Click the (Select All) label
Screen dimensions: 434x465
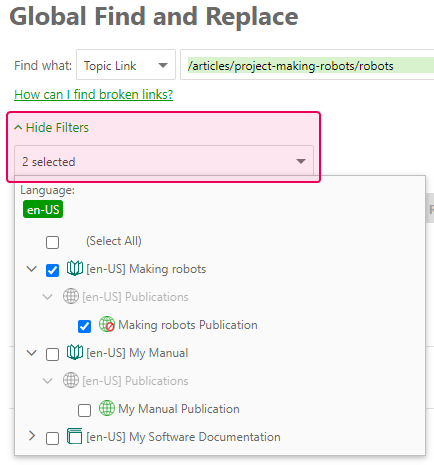tap(114, 241)
